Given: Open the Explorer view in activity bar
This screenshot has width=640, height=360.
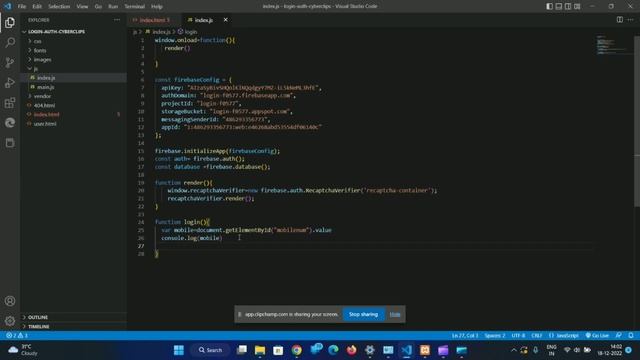Looking at the screenshot, I should (10, 22).
